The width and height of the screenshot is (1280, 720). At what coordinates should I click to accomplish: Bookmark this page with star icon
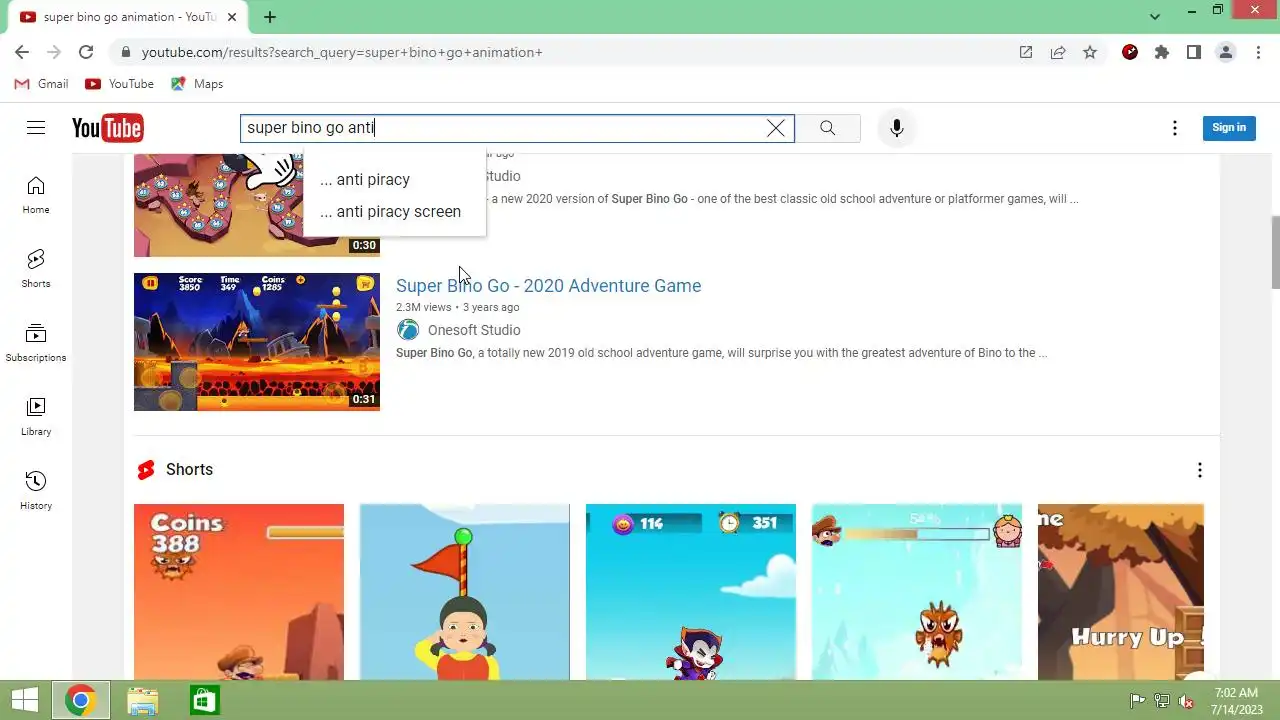1090,52
